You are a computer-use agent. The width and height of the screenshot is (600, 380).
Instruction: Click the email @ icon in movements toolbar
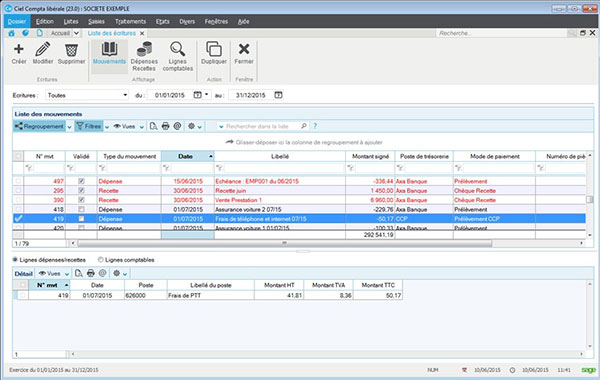coord(177,126)
